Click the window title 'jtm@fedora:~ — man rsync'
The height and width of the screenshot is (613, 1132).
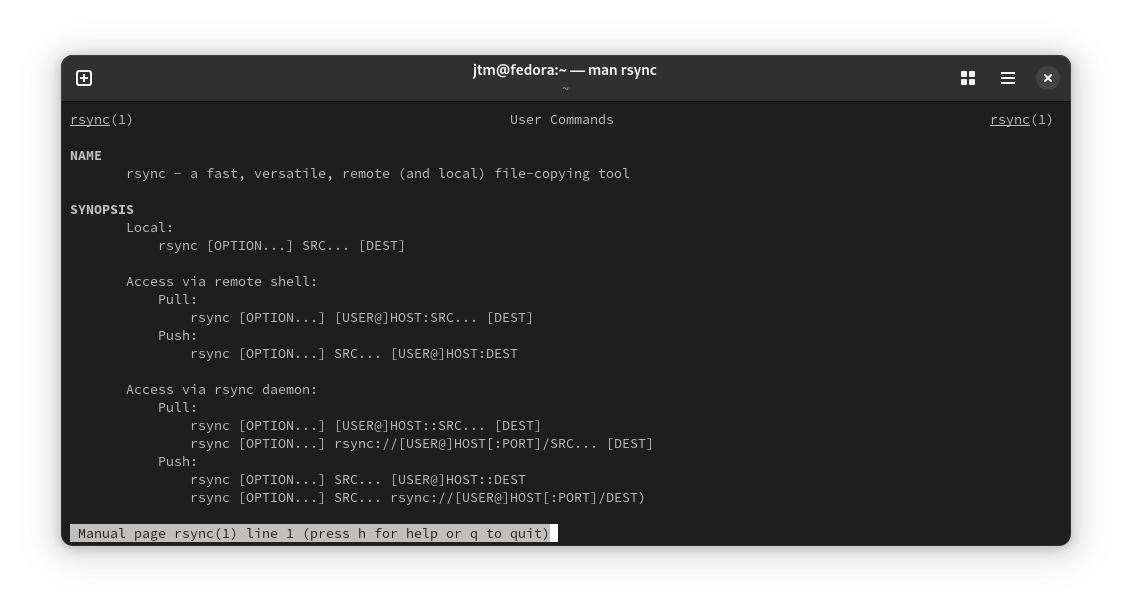[x=565, y=70]
